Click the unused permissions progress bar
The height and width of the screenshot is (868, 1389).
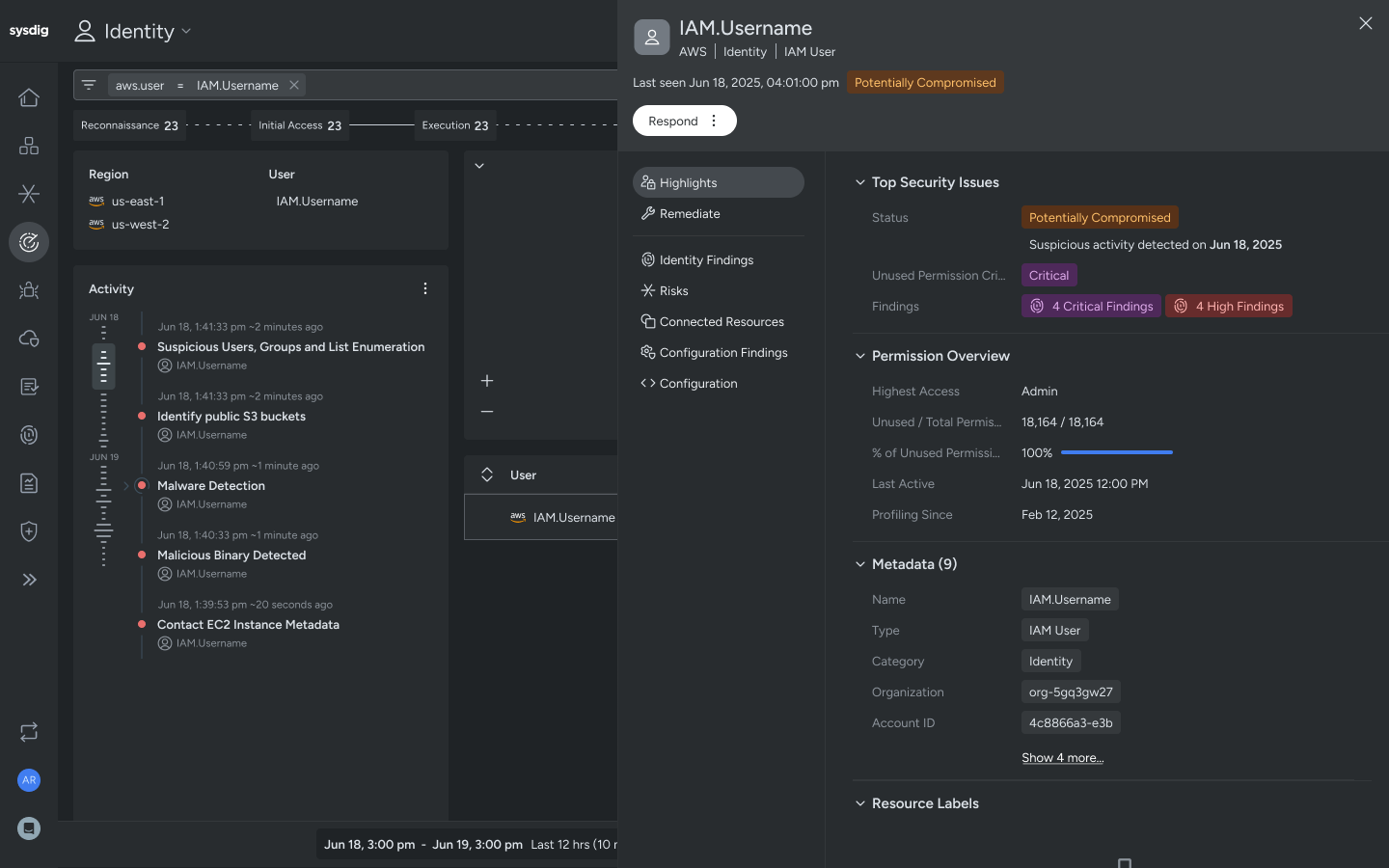[x=1117, y=452]
